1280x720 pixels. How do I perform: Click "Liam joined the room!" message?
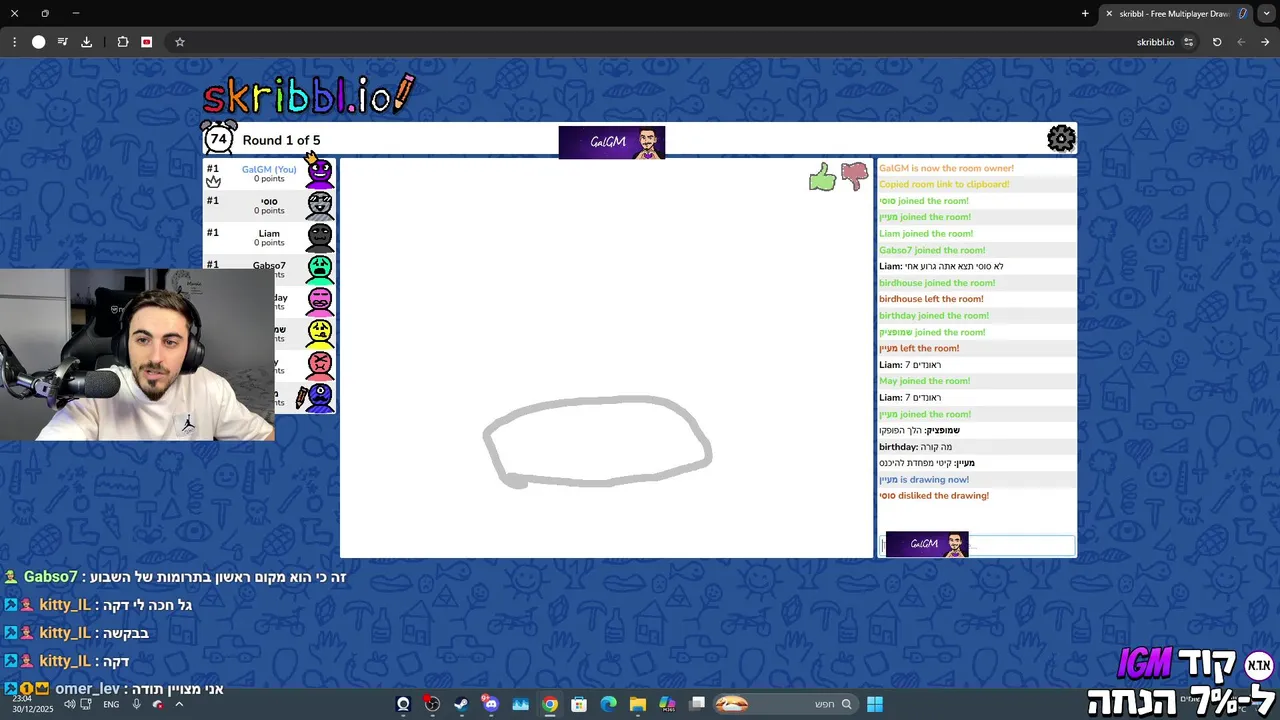click(926, 234)
